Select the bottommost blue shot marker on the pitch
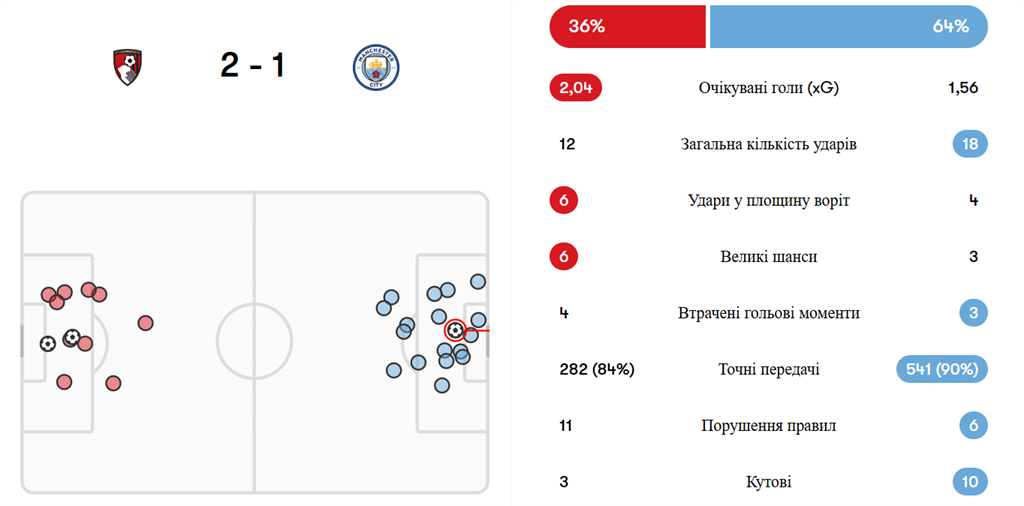1024x506 pixels. tap(442, 386)
